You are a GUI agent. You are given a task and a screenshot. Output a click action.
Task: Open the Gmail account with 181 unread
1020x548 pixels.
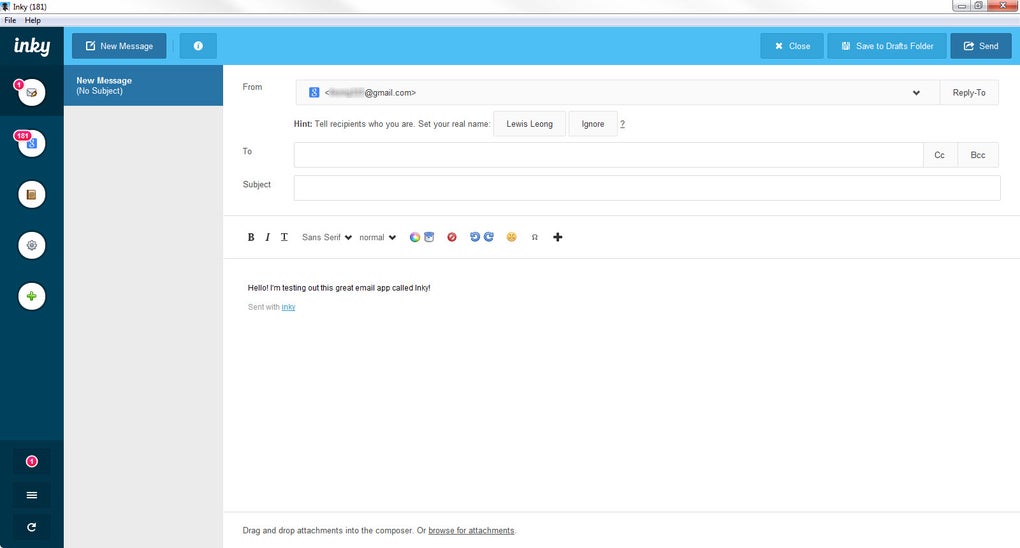coord(31,143)
